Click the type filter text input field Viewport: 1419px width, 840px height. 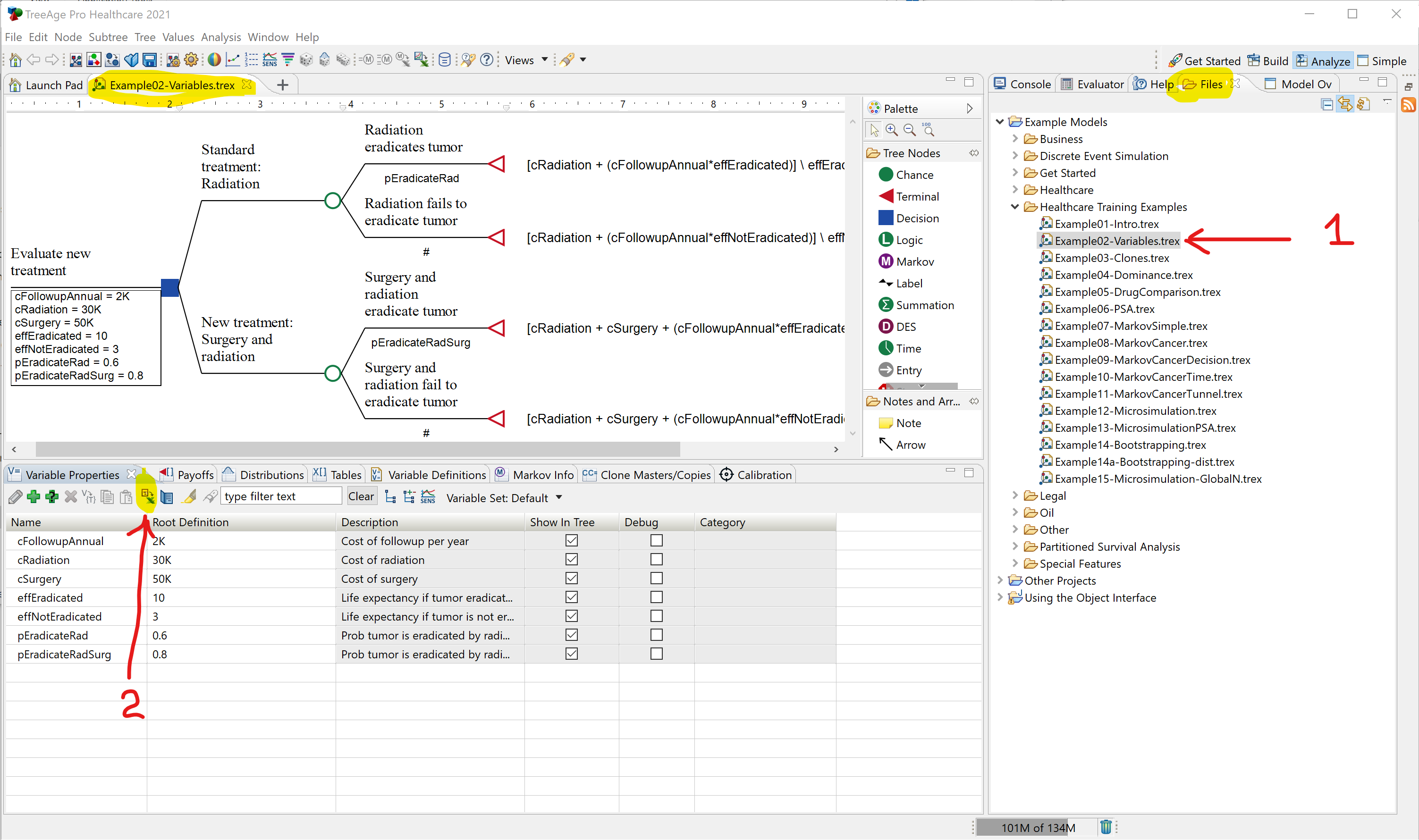click(x=281, y=496)
